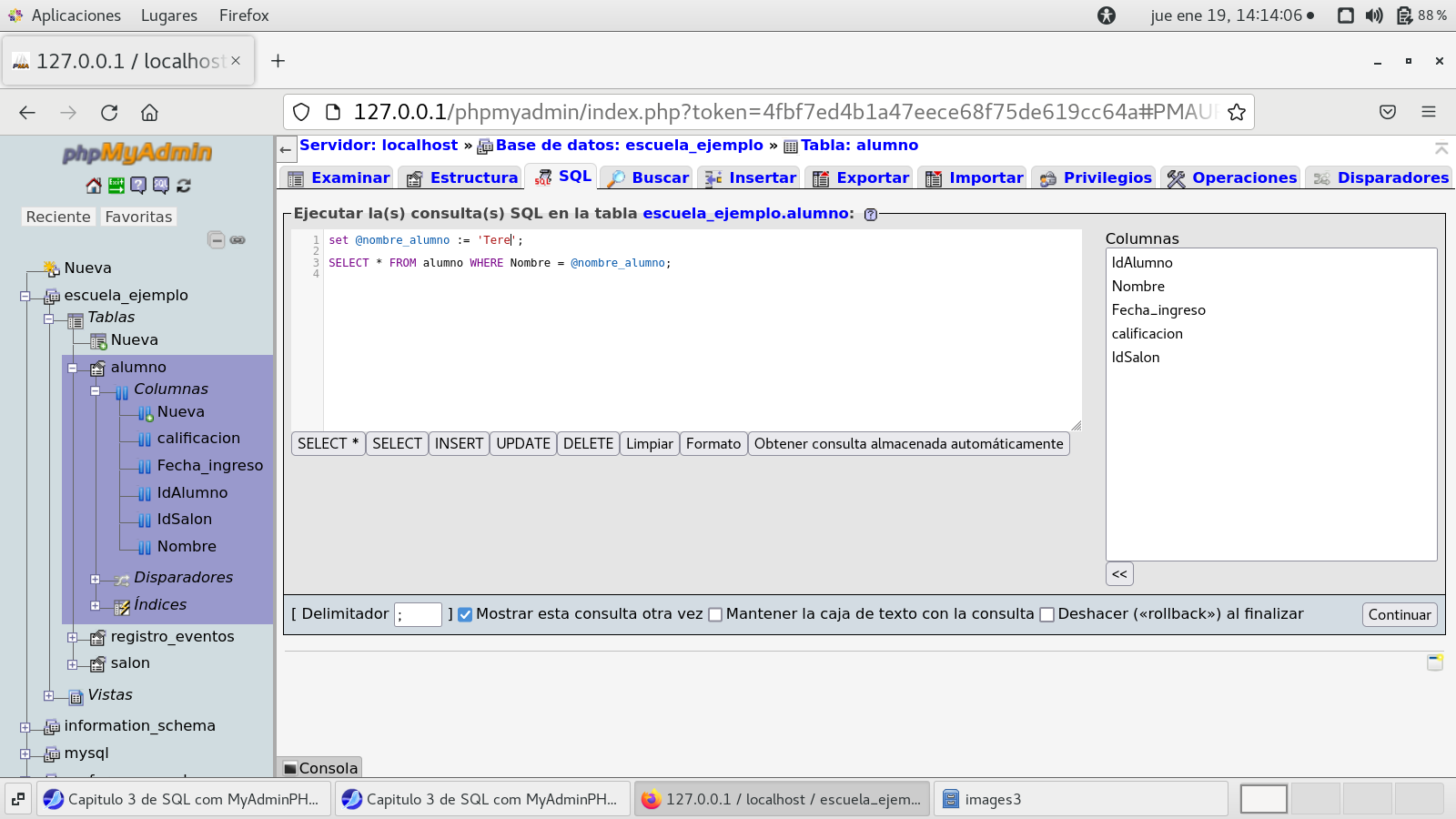Switch to the Estructura tab
1456x819 pixels.
coord(463,177)
